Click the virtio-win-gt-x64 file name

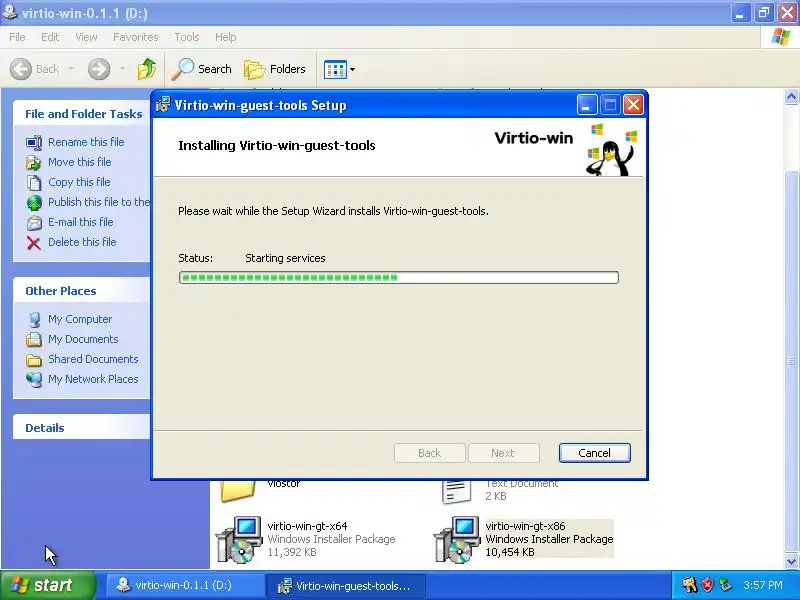307,526
